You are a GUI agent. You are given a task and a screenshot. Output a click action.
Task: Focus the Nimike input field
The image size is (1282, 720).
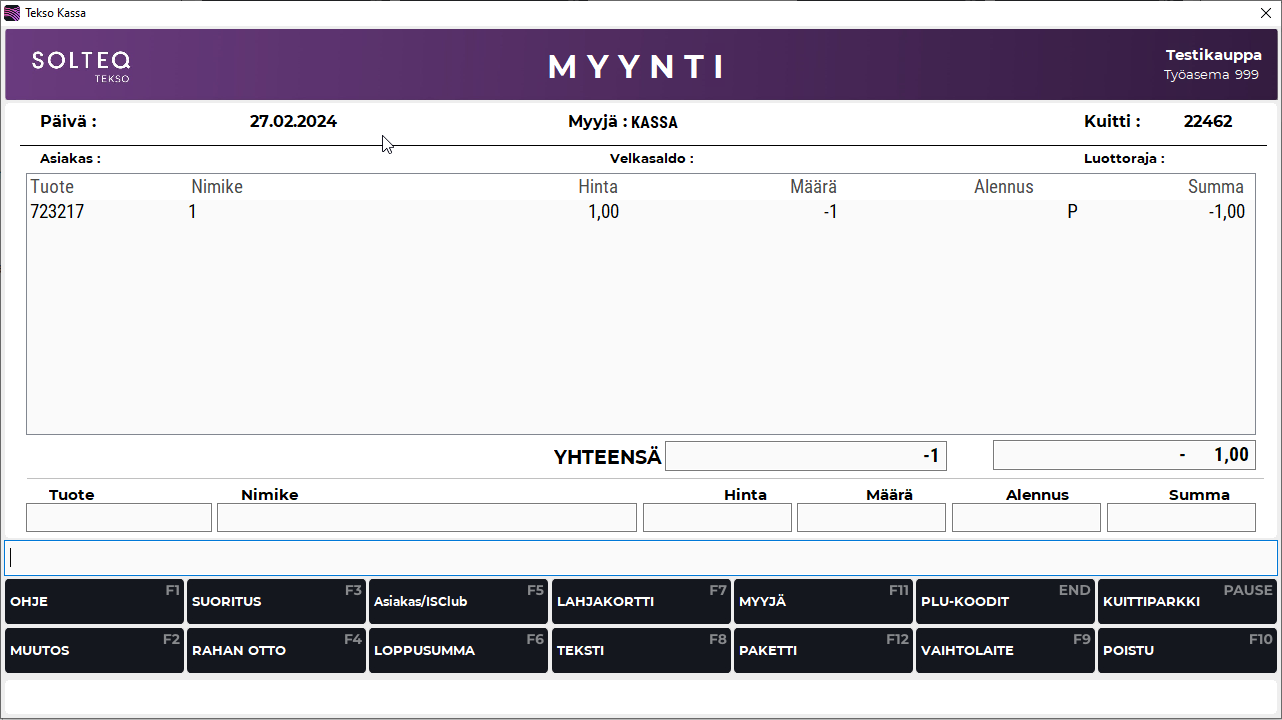pos(426,518)
